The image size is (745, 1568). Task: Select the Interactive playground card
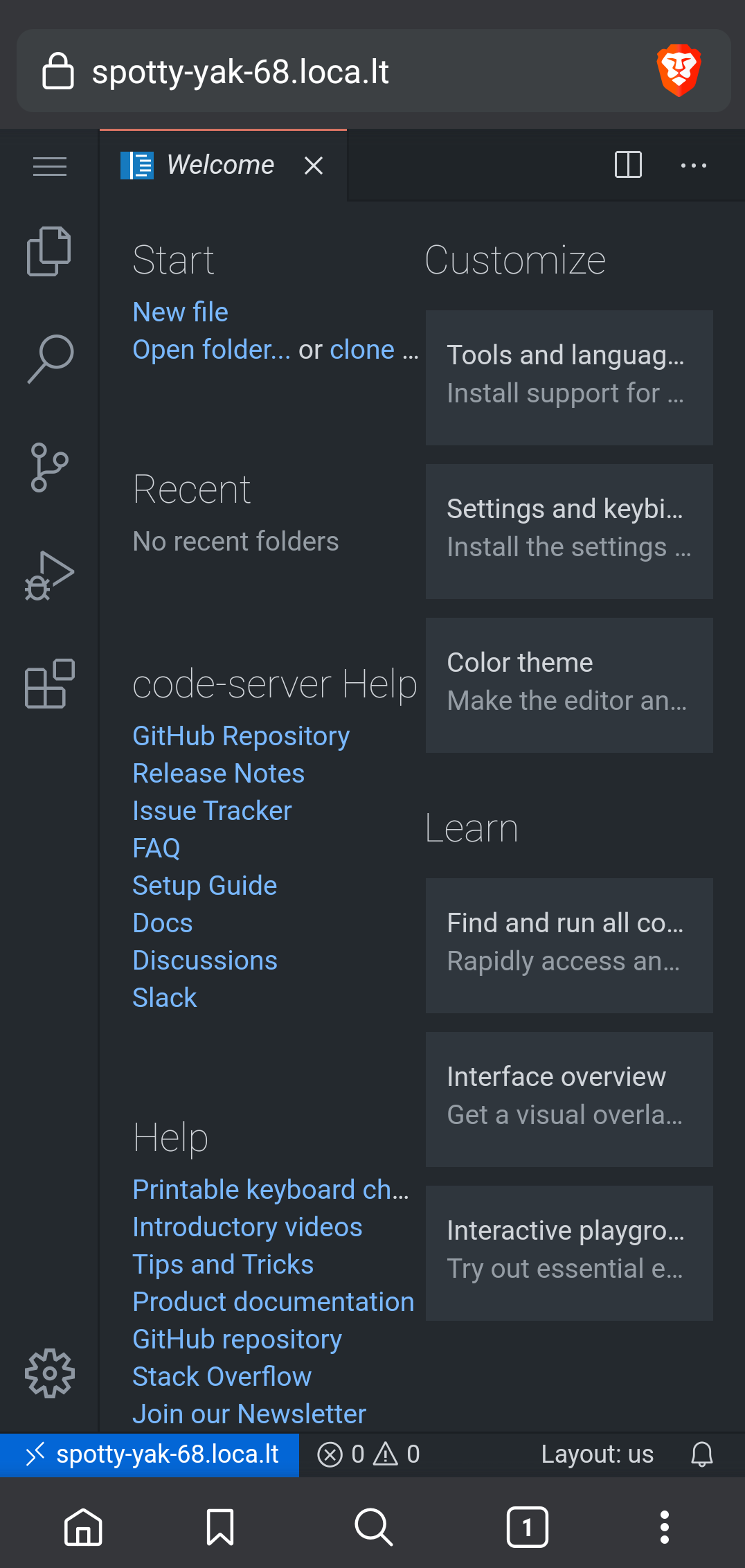pos(569,1253)
